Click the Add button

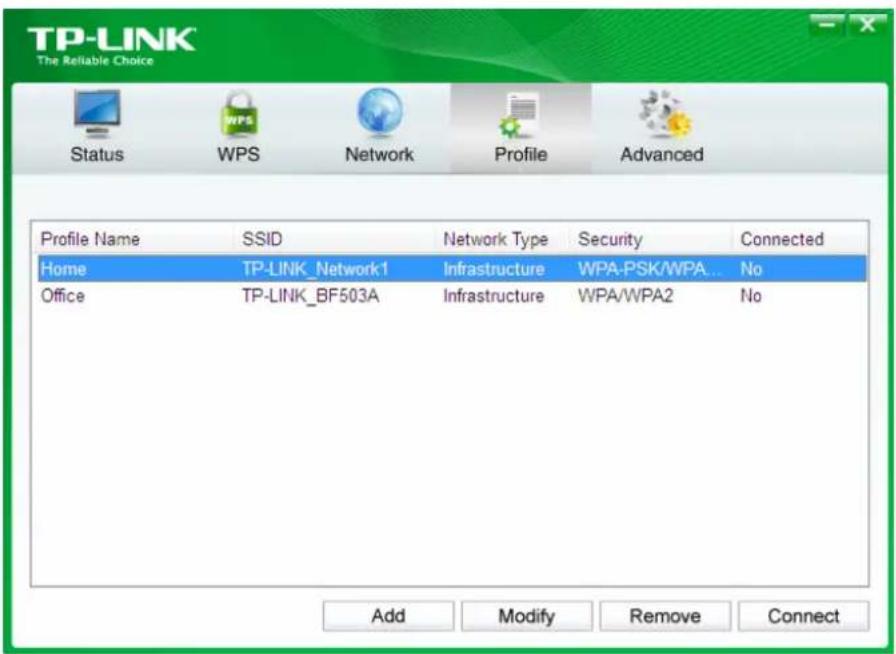pyautogui.click(x=389, y=616)
